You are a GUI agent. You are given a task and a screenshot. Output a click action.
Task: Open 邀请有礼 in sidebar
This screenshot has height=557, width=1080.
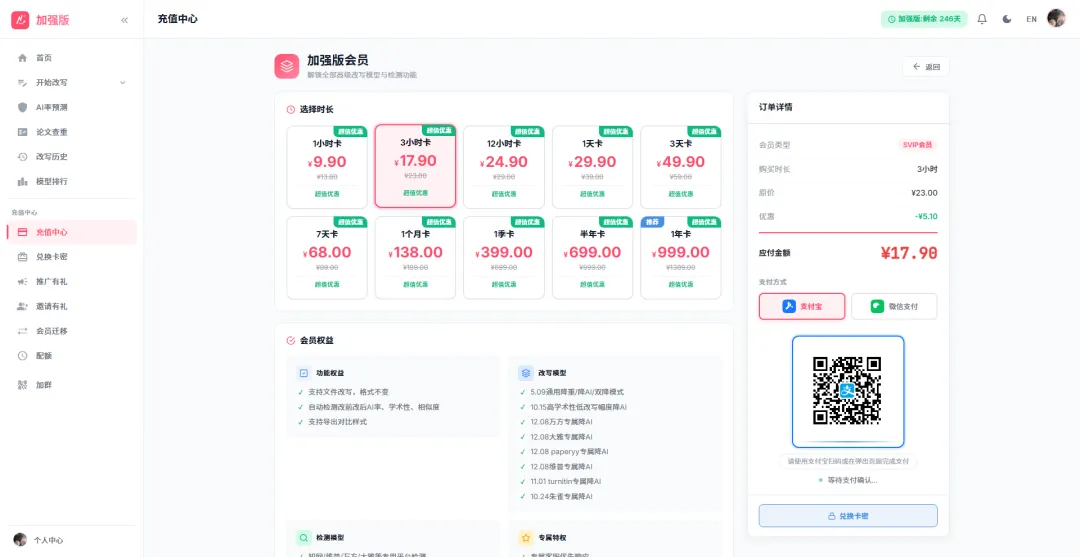click(x=72, y=306)
